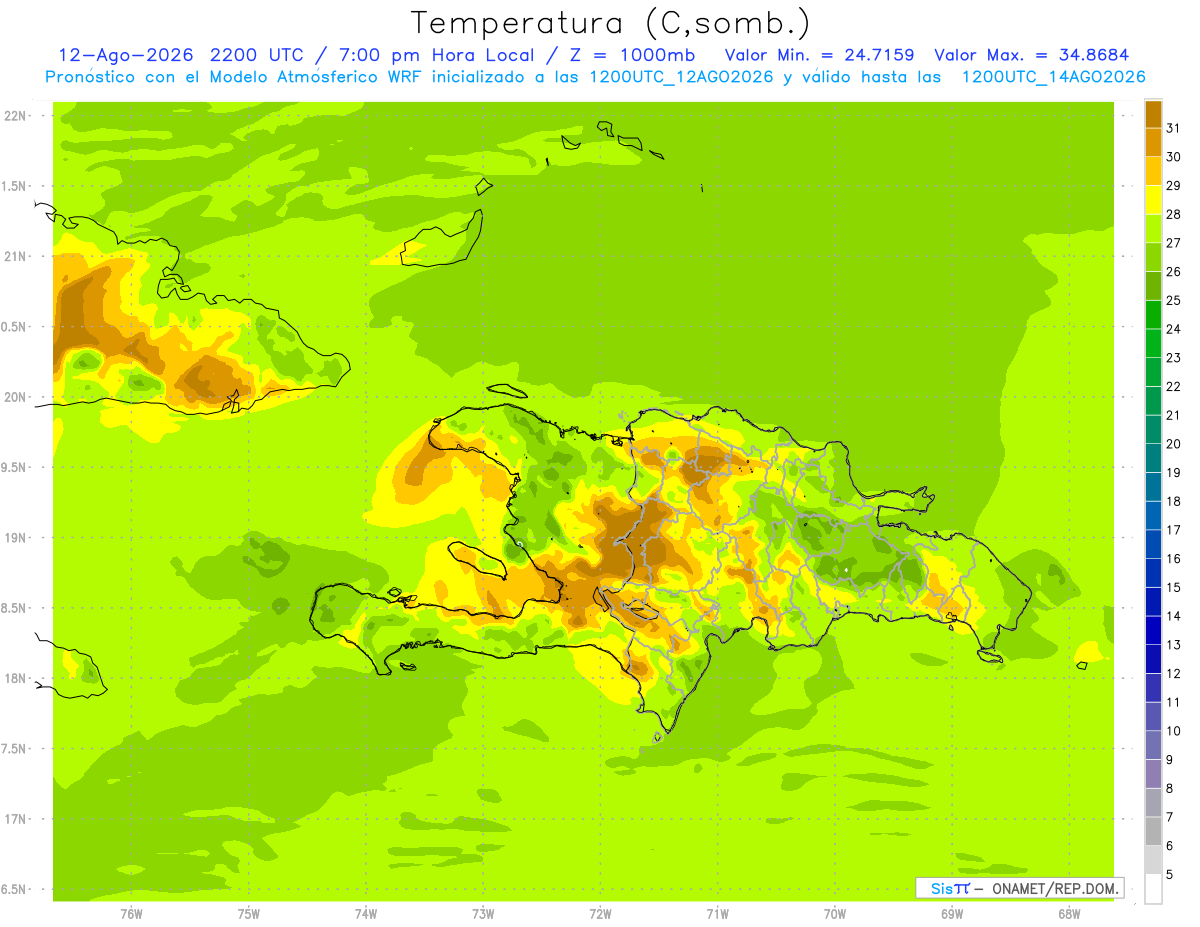Click the "19N" latitude axis label
The image size is (1200, 927).
14,537
